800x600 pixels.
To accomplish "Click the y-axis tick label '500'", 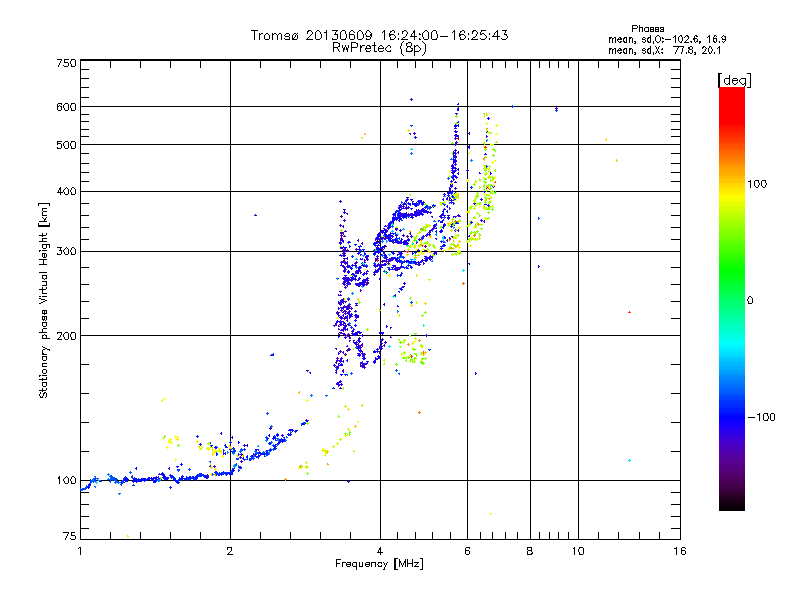I will 66,145.
